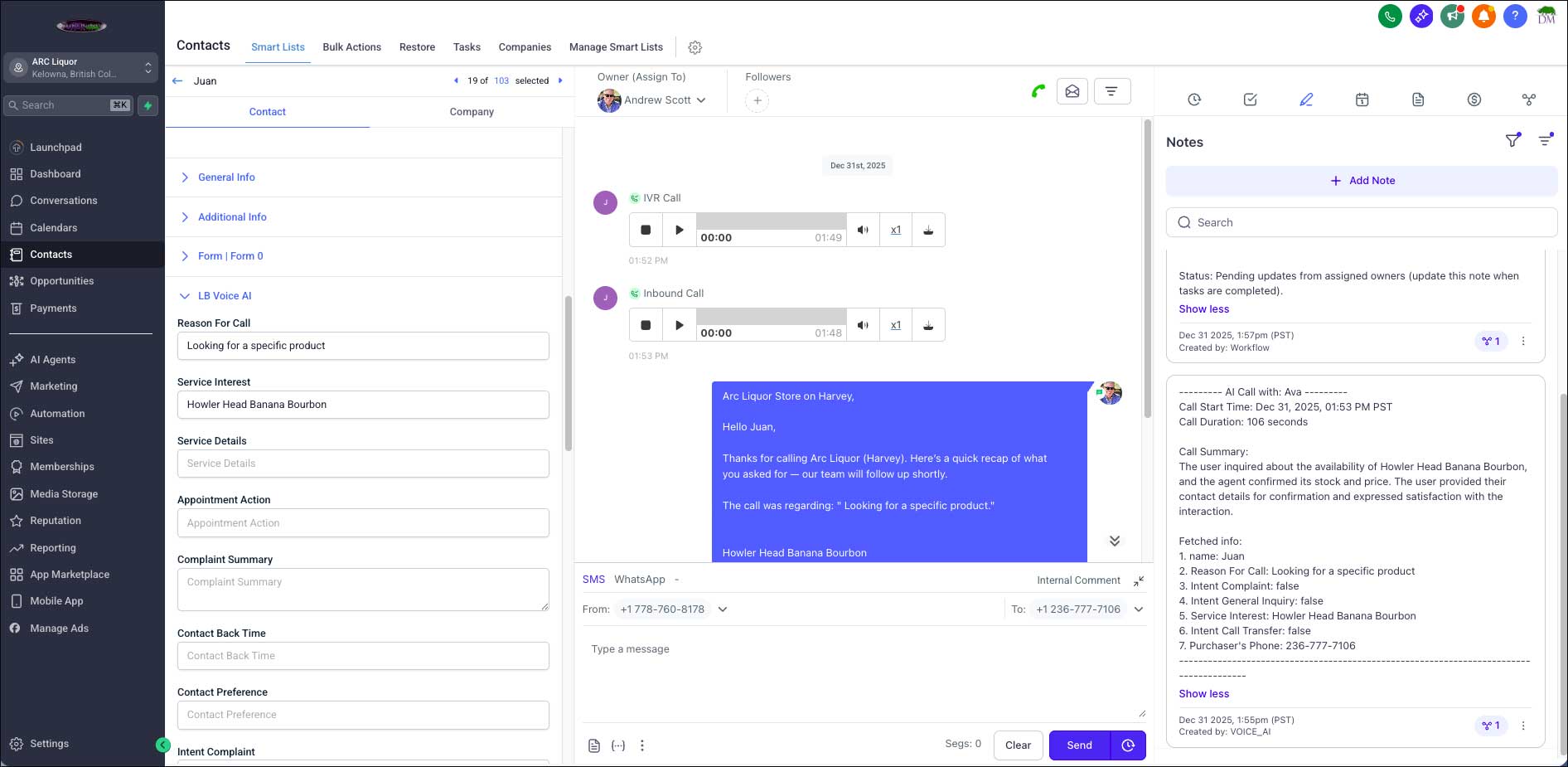Screen dimensions: 1568x767
Task: Show less on the AI Call note
Action: click(1203, 693)
